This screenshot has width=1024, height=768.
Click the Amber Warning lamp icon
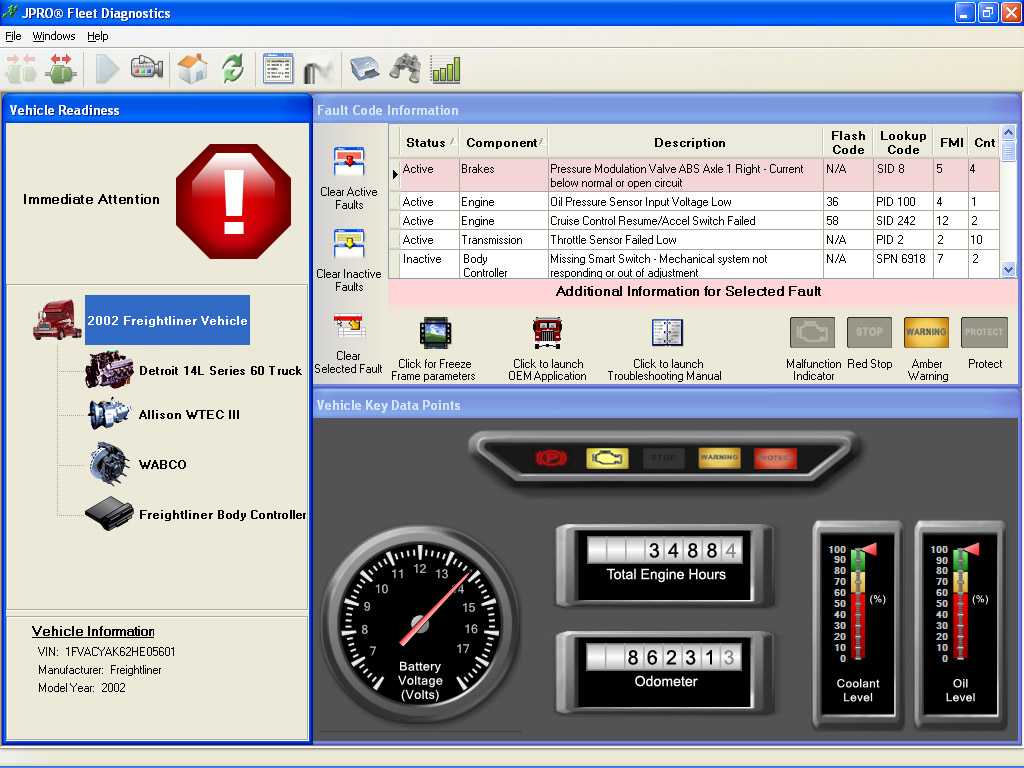pos(926,332)
